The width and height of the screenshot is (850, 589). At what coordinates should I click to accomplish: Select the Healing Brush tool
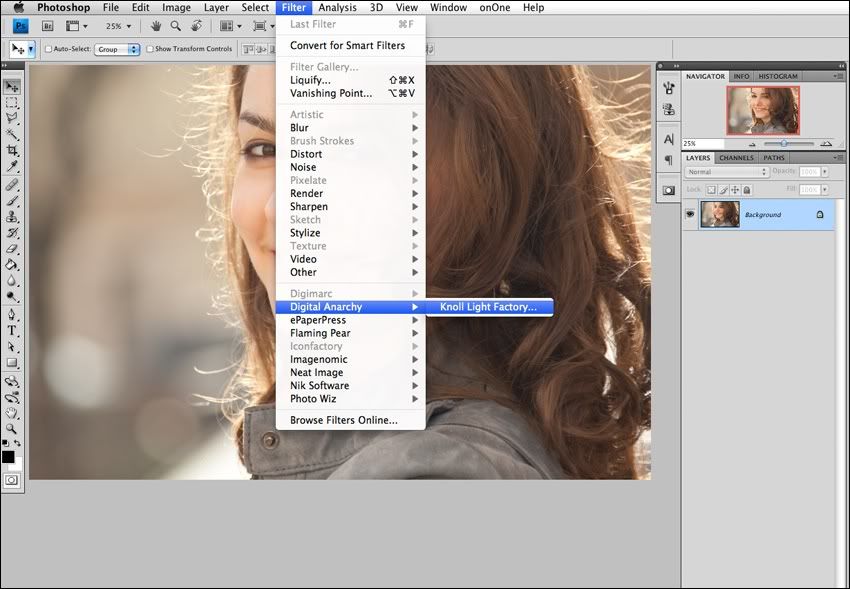click(x=12, y=185)
